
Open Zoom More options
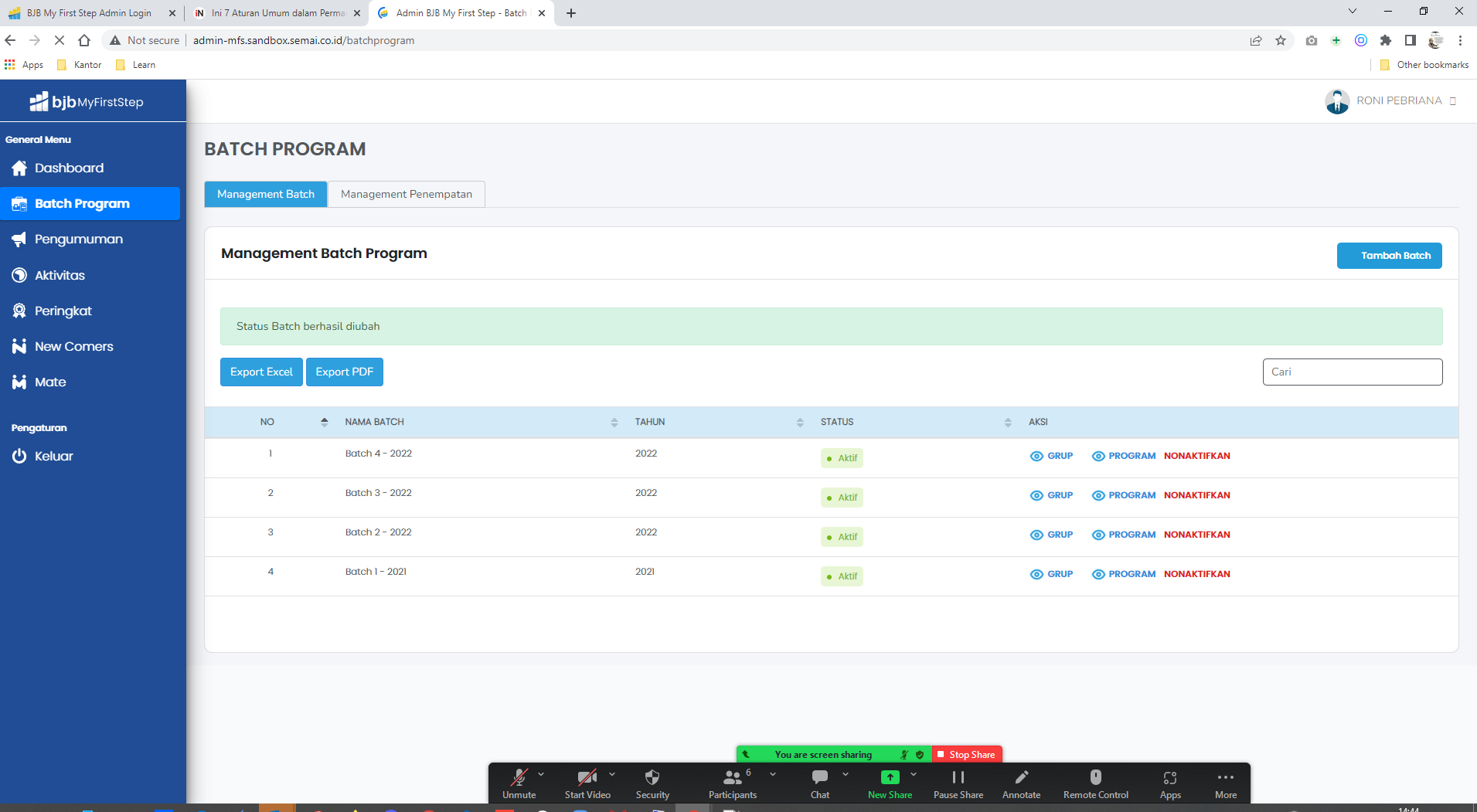pyautogui.click(x=1226, y=783)
